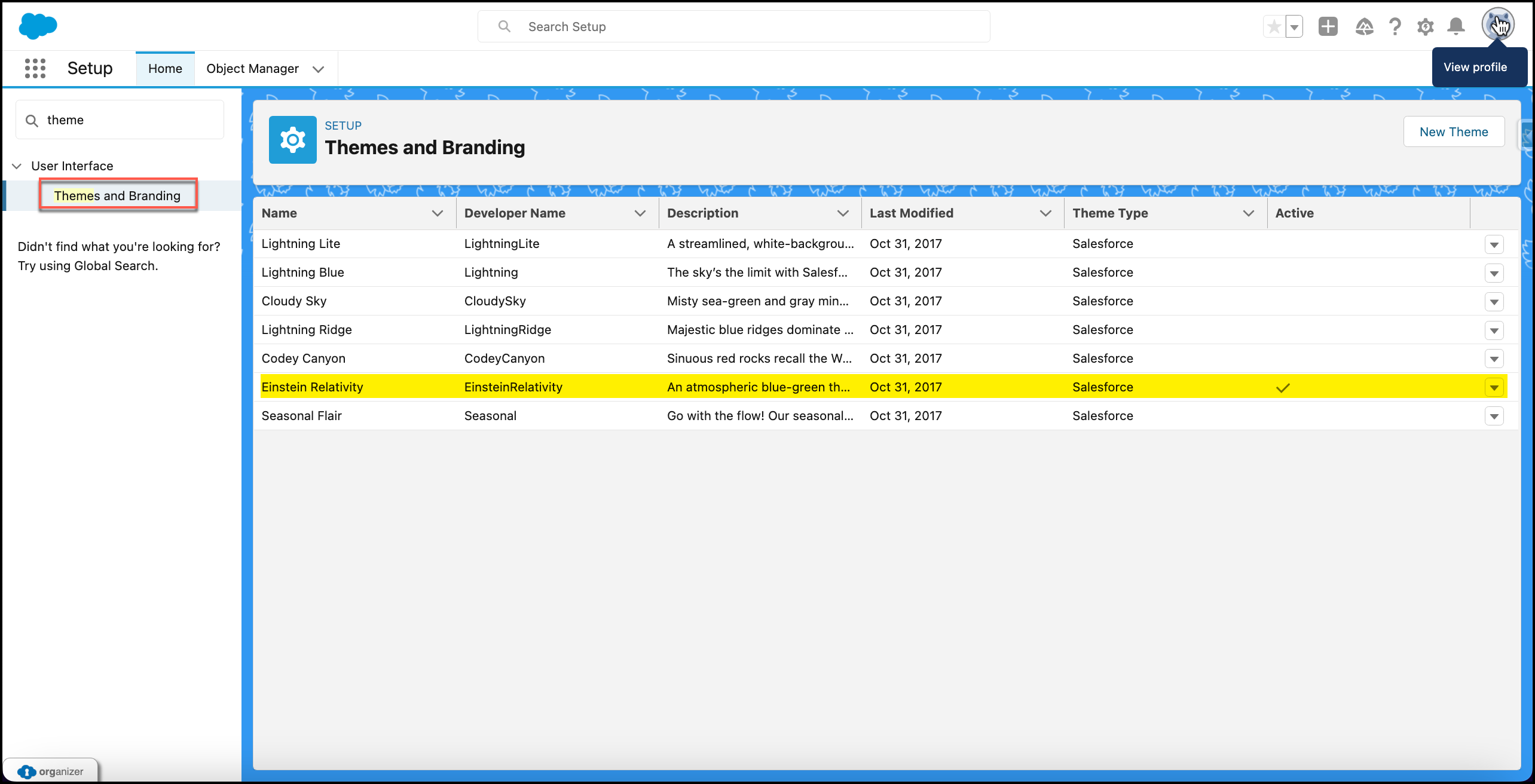Open Themes and Branding in sidebar

pyautogui.click(x=117, y=195)
